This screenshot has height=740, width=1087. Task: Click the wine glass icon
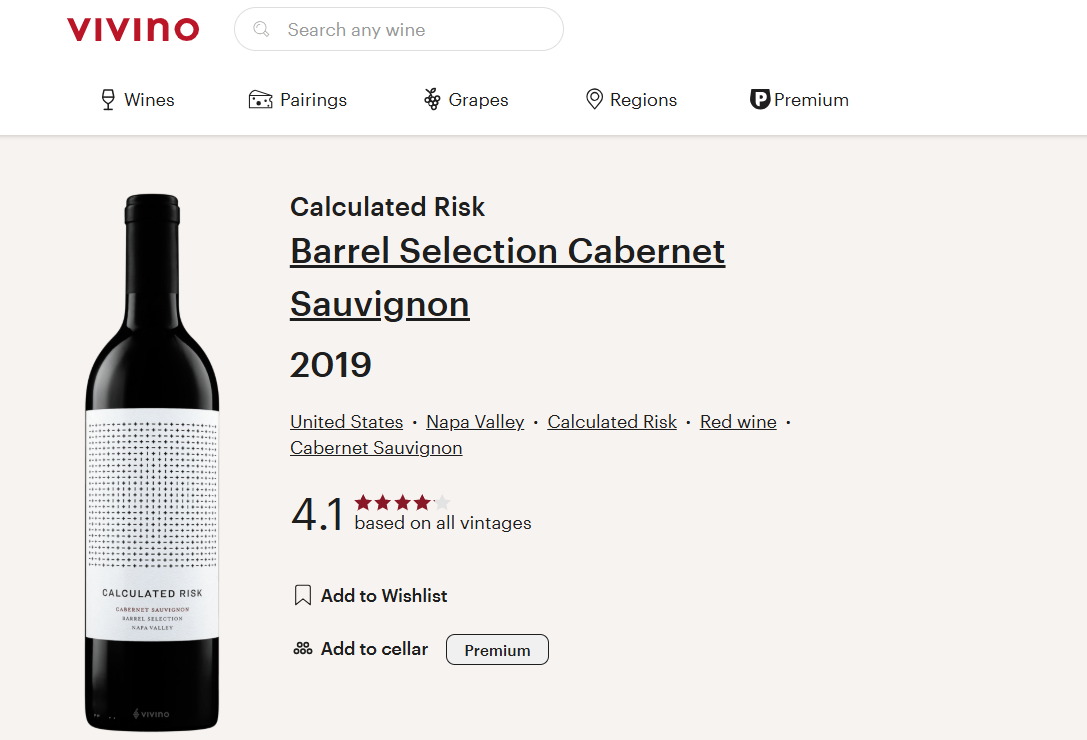(108, 100)
